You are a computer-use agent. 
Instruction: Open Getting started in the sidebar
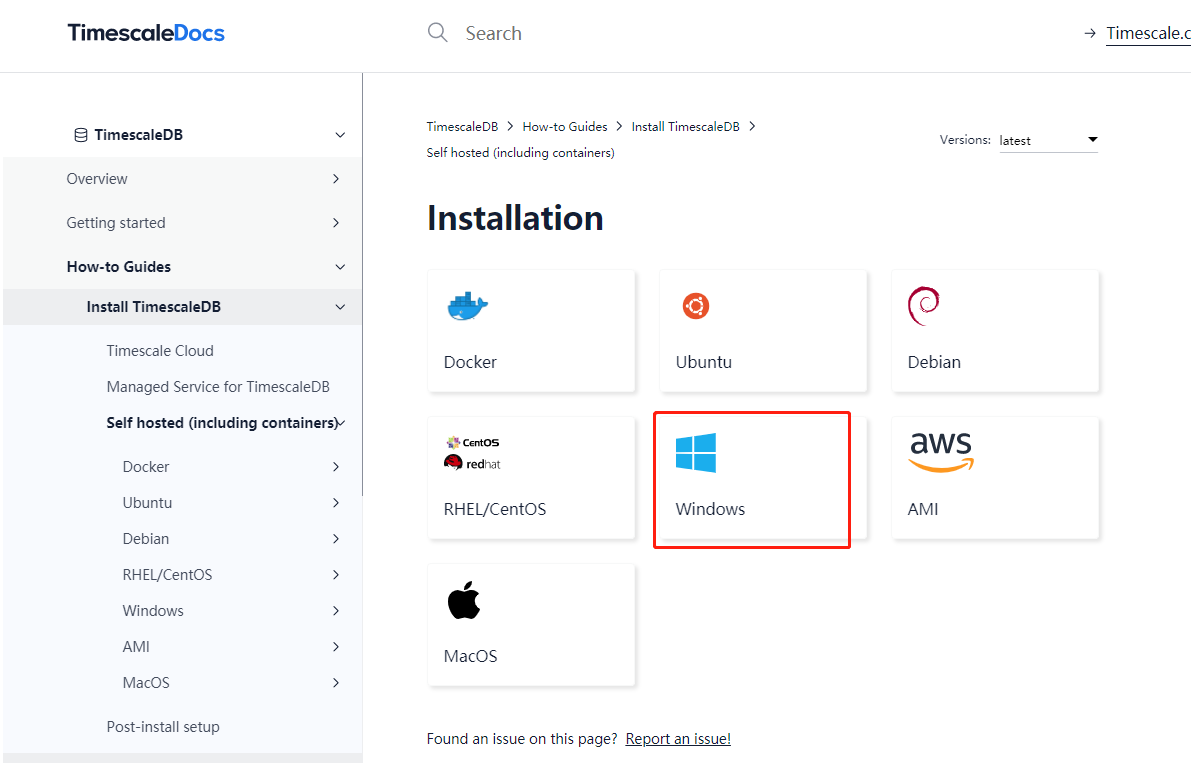pyautogui.click(x=115, y=222)
